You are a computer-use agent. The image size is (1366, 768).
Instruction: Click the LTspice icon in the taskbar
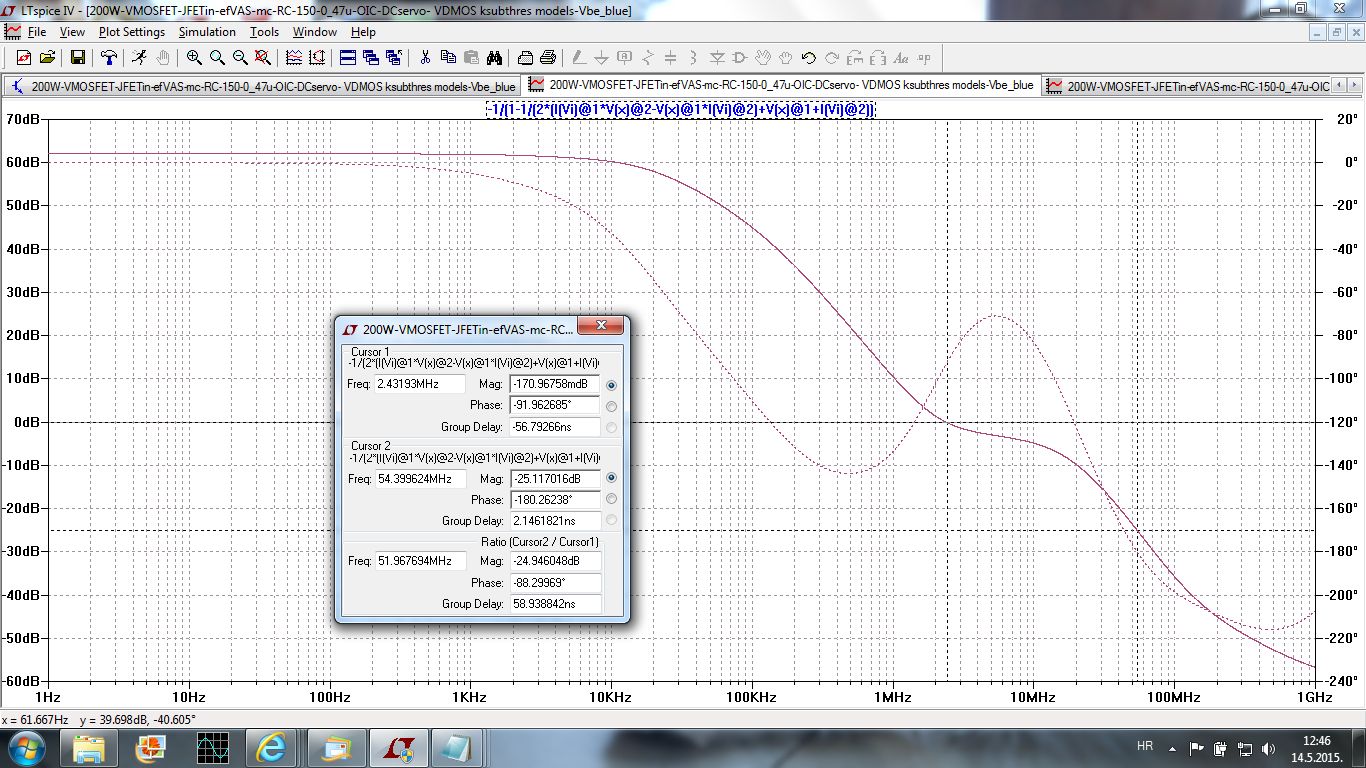pos(398,747)
